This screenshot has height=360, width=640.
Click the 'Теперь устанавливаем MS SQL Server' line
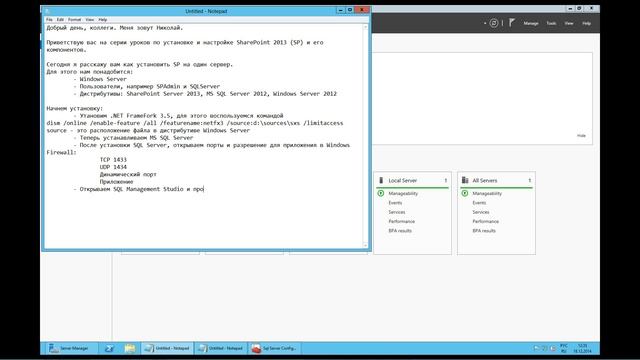coord(133,138)
